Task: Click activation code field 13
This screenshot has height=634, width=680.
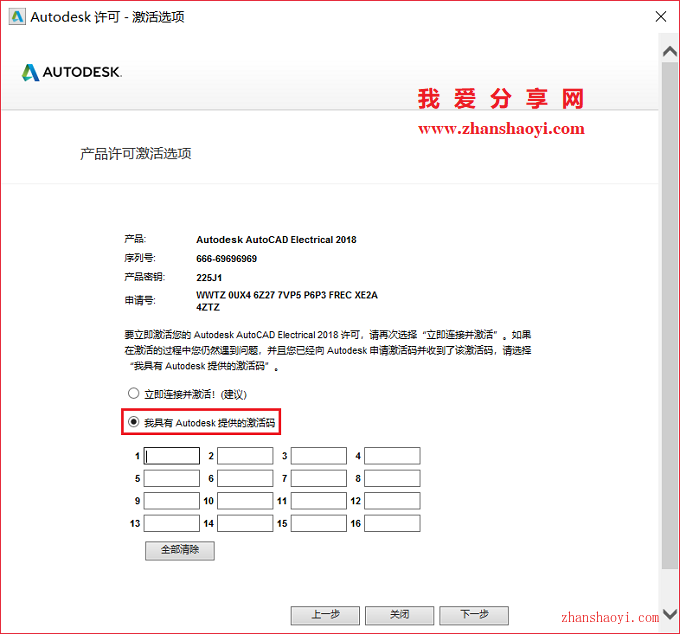Action: click(172, 523)
